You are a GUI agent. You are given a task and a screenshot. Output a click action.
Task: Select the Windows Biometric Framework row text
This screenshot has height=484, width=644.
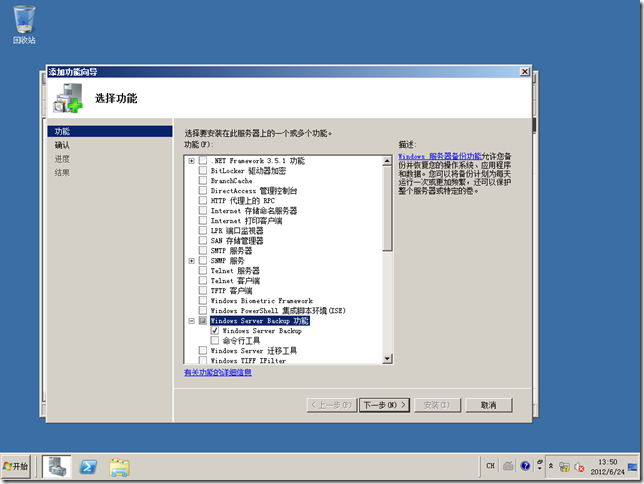262,301
